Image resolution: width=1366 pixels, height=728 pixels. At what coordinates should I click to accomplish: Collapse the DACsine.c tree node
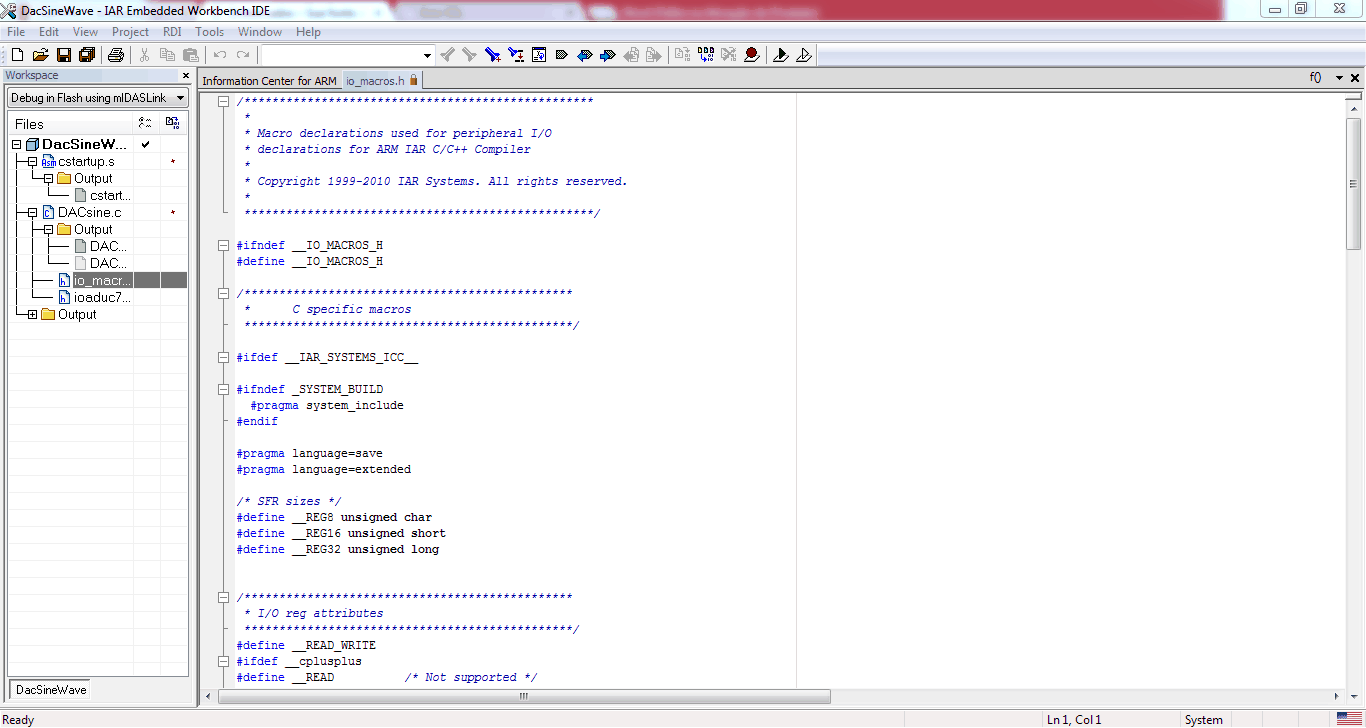tap(33, 212)
